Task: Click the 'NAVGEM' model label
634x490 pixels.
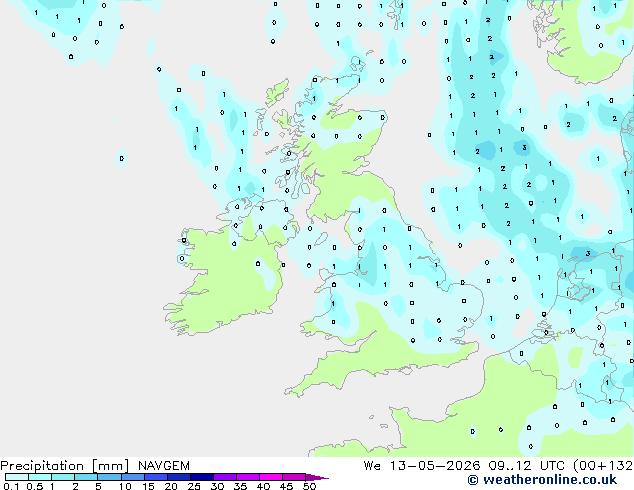Action: click(x=164, y=466)
